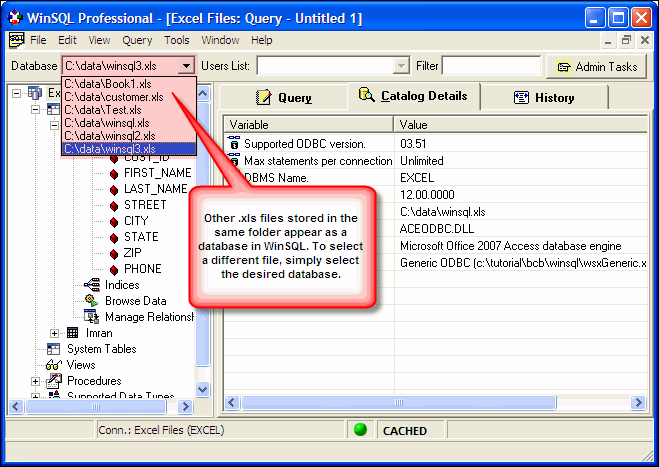Click the ZIP column icon
This screenshot has width=659, height=467.
pos(113,253)
